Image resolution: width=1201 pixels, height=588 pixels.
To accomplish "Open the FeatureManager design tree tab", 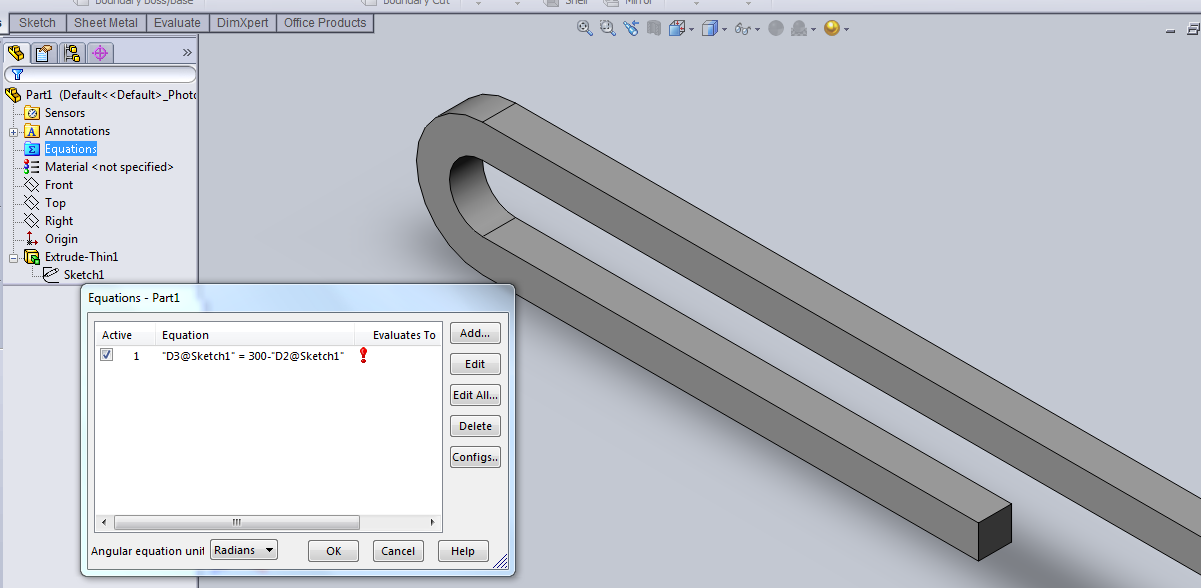I will 16,53.
